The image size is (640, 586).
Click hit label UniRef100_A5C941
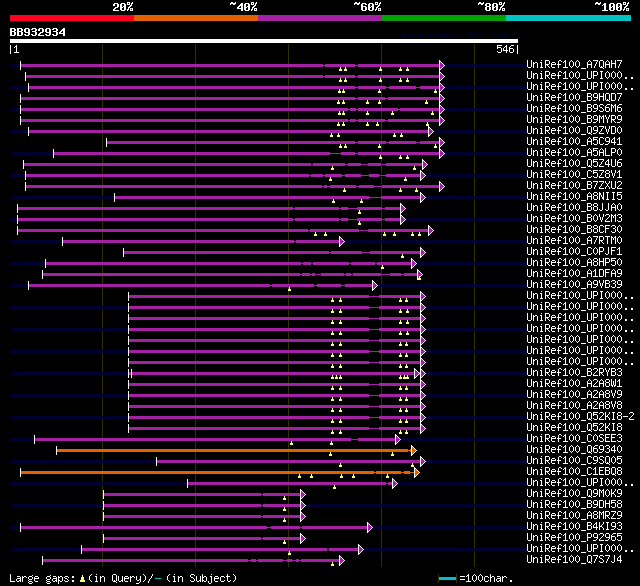click(x=574, y=142)
